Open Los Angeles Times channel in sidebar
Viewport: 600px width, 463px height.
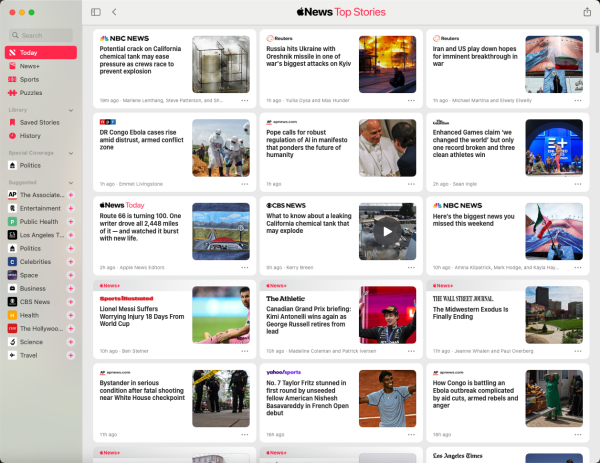click(41, 235)
